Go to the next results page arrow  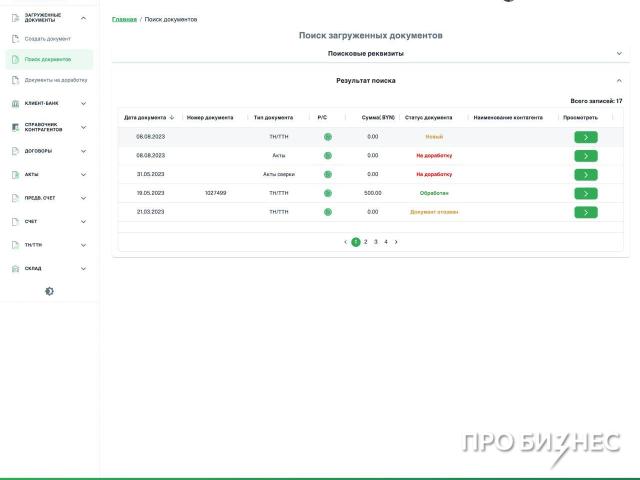tap(396, 242)
